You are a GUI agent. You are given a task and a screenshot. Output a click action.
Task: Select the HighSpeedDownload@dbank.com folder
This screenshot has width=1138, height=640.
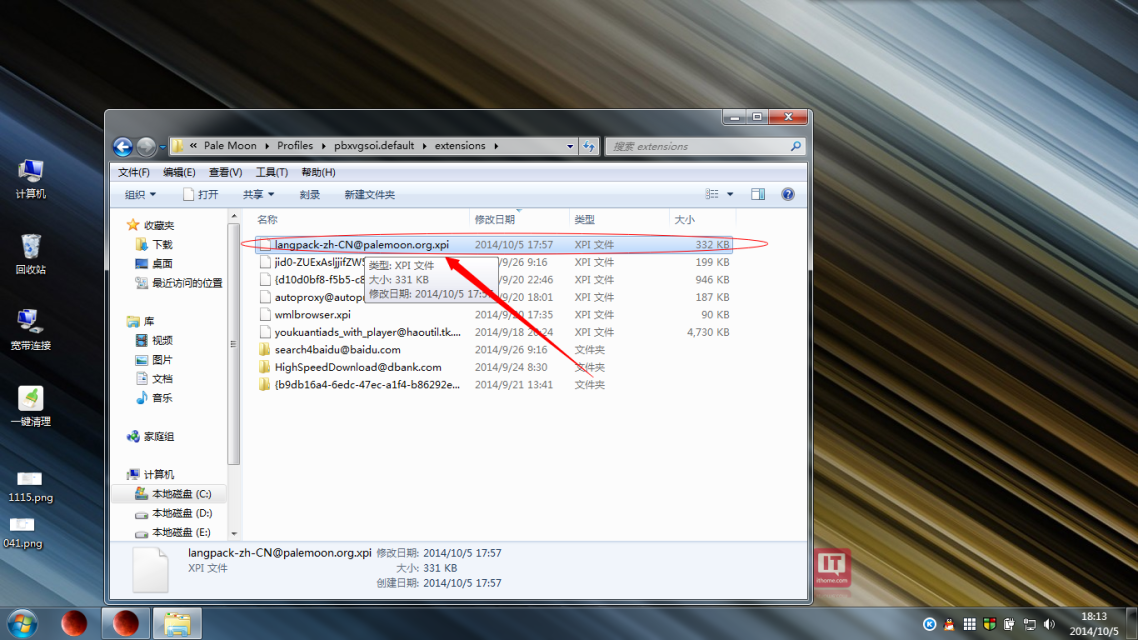494,367
